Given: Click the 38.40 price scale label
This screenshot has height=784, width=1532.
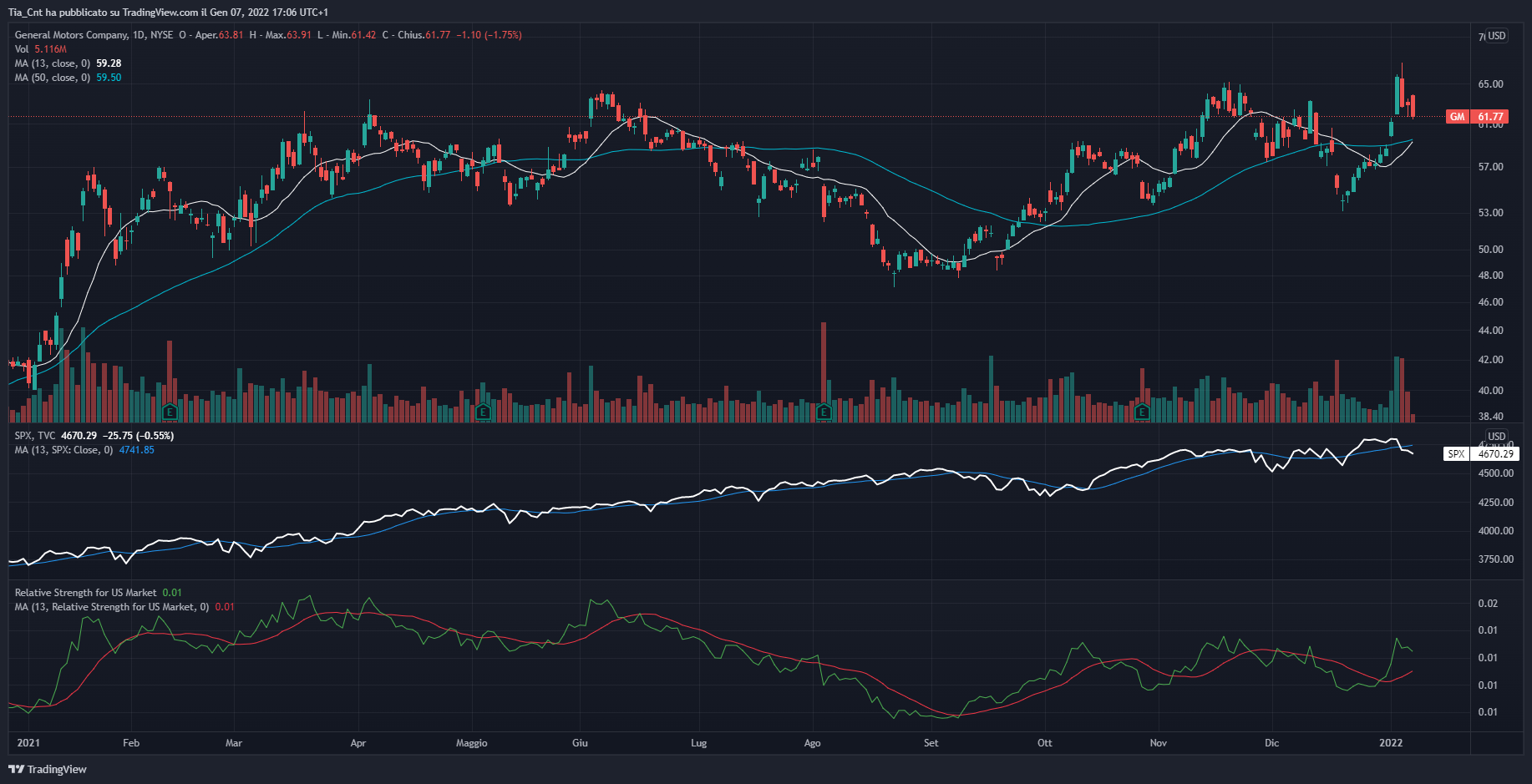Looking at the screenshot, I should pos(1490,417).
